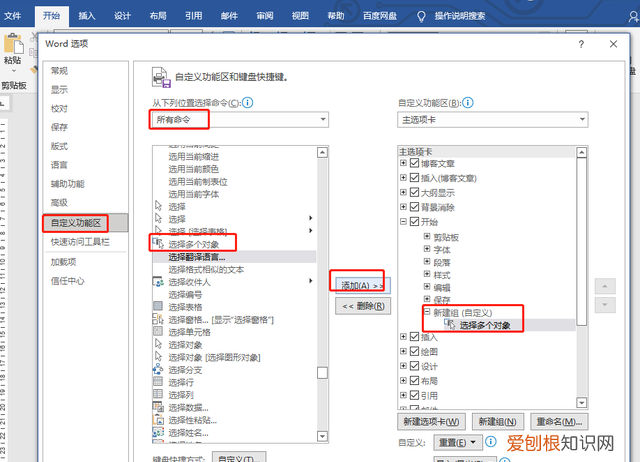This screenshot has height=462, width=640.
Task: Click icon of 选择多个对象 in right tree
Action: point(450,324)
